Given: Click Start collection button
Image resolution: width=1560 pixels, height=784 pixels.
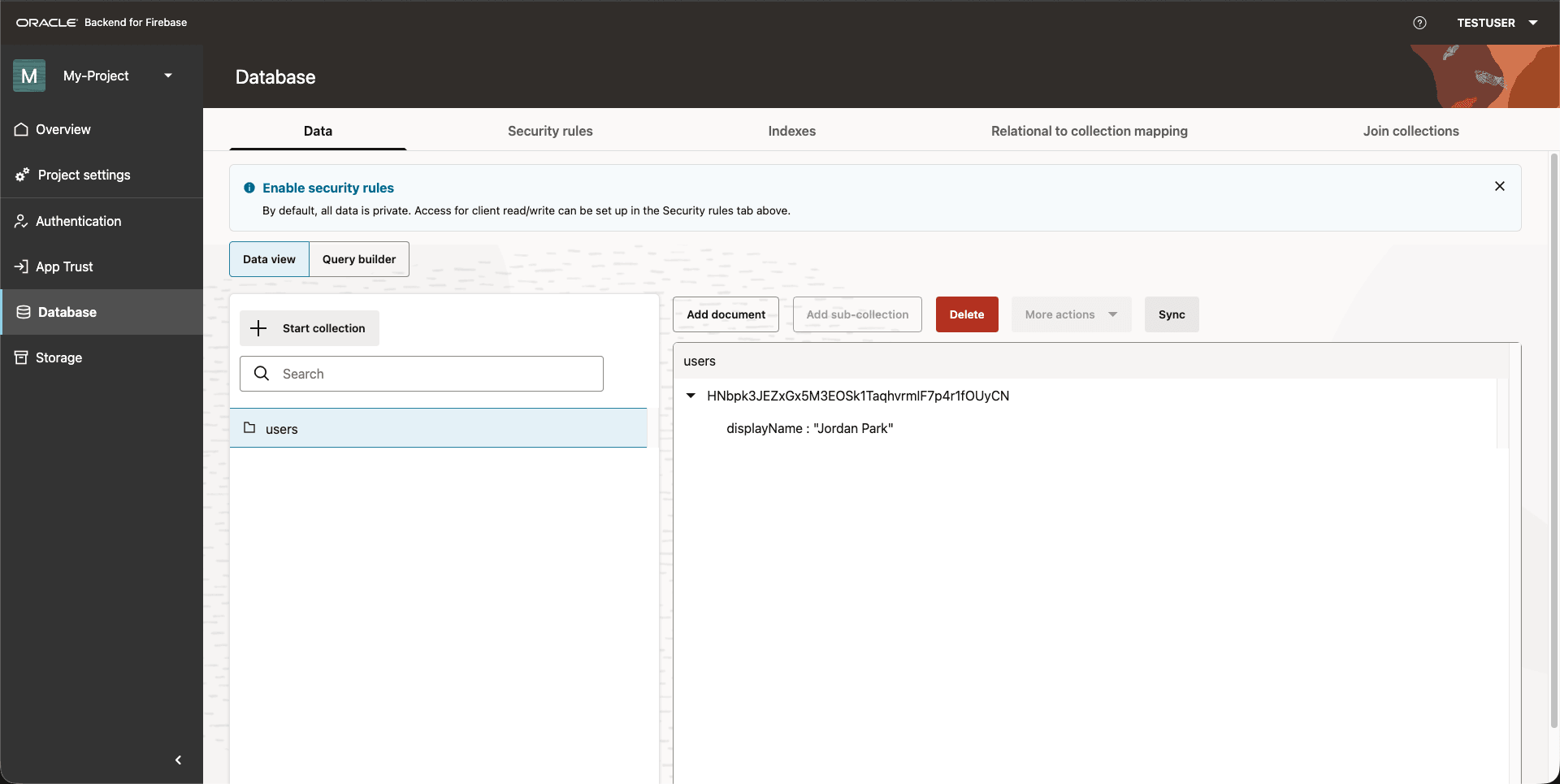Looking at the screenshot, I should point(310,328).
